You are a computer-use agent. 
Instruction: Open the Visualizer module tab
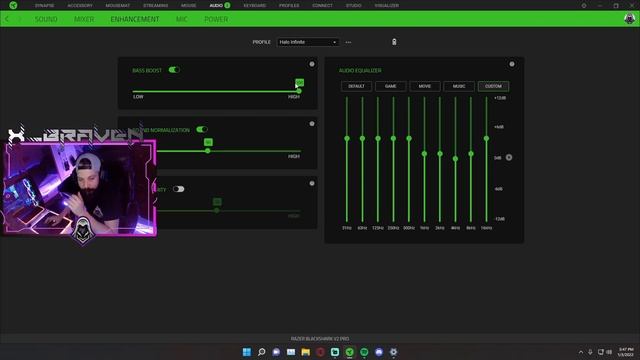click(387, 6)
